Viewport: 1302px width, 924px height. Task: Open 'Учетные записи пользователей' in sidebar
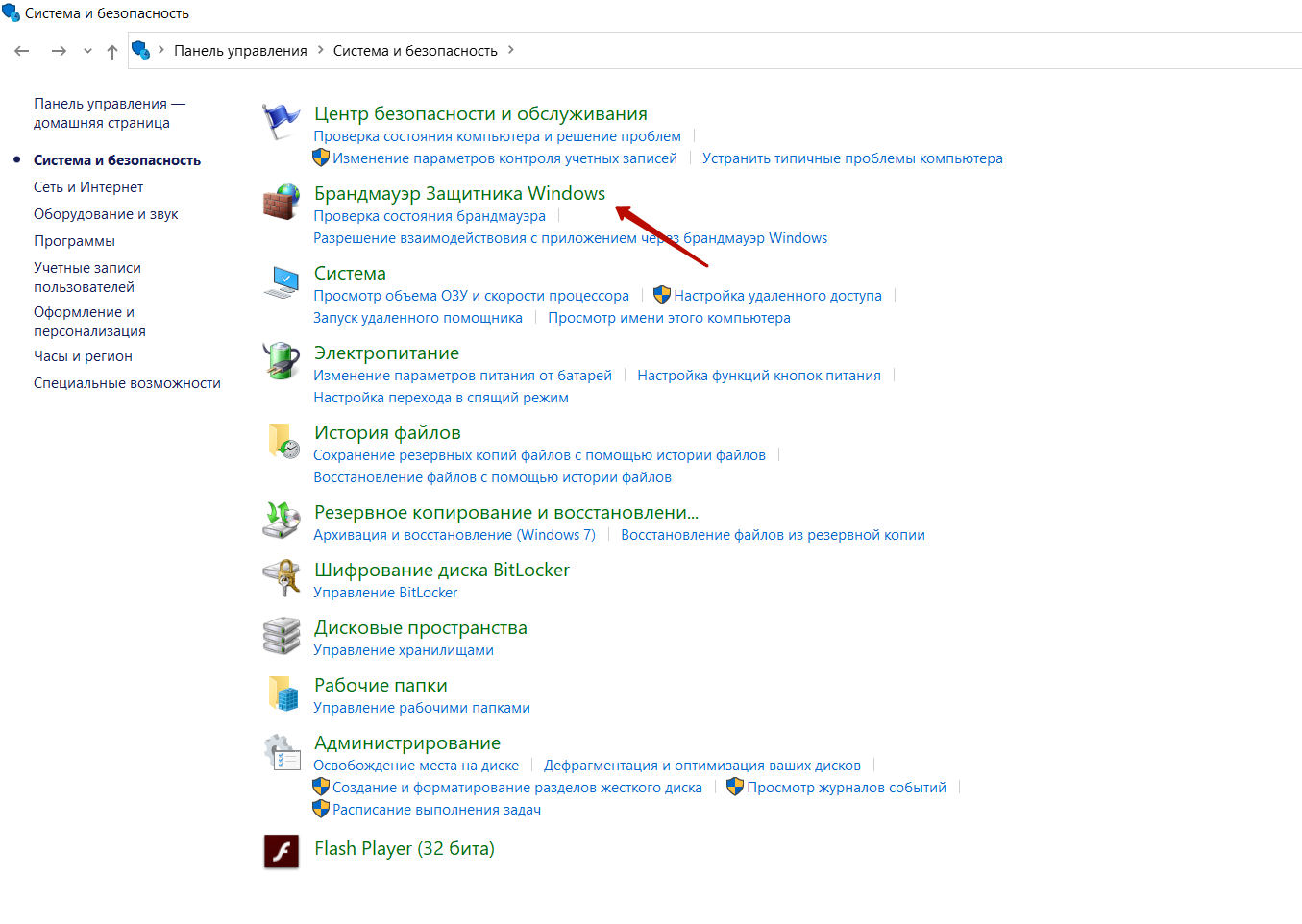point(87,278)
